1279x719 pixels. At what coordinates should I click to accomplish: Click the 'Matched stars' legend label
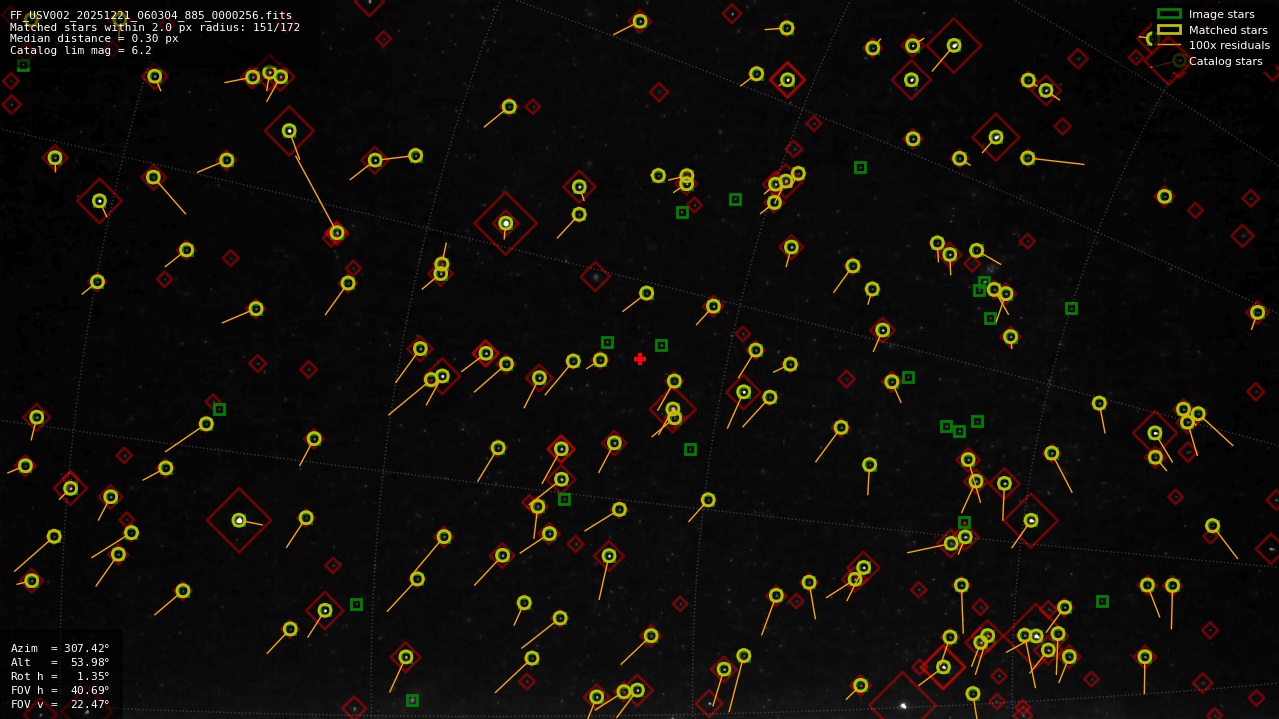coord(1228,30)
